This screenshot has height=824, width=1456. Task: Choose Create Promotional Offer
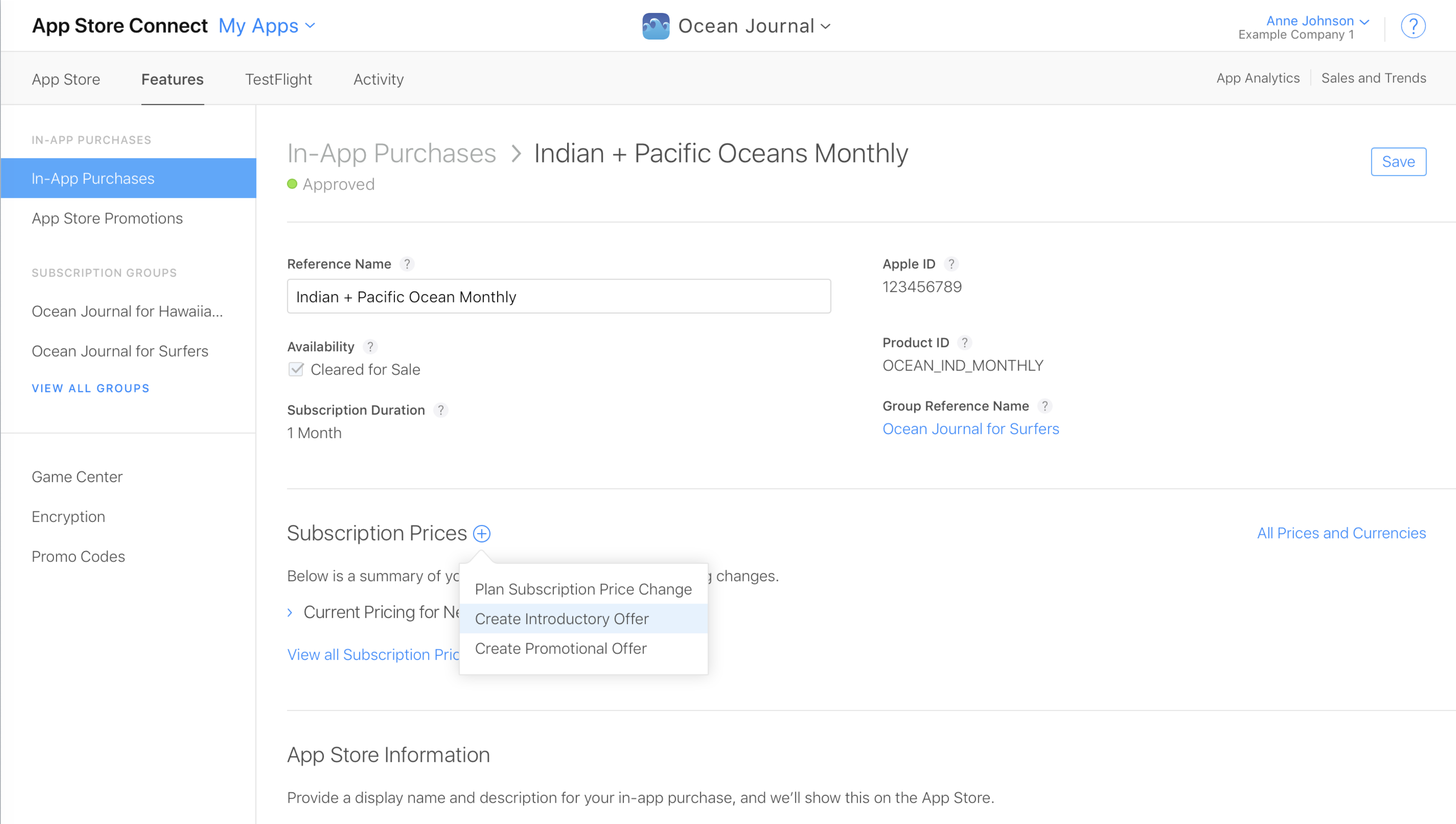[583, 648]
